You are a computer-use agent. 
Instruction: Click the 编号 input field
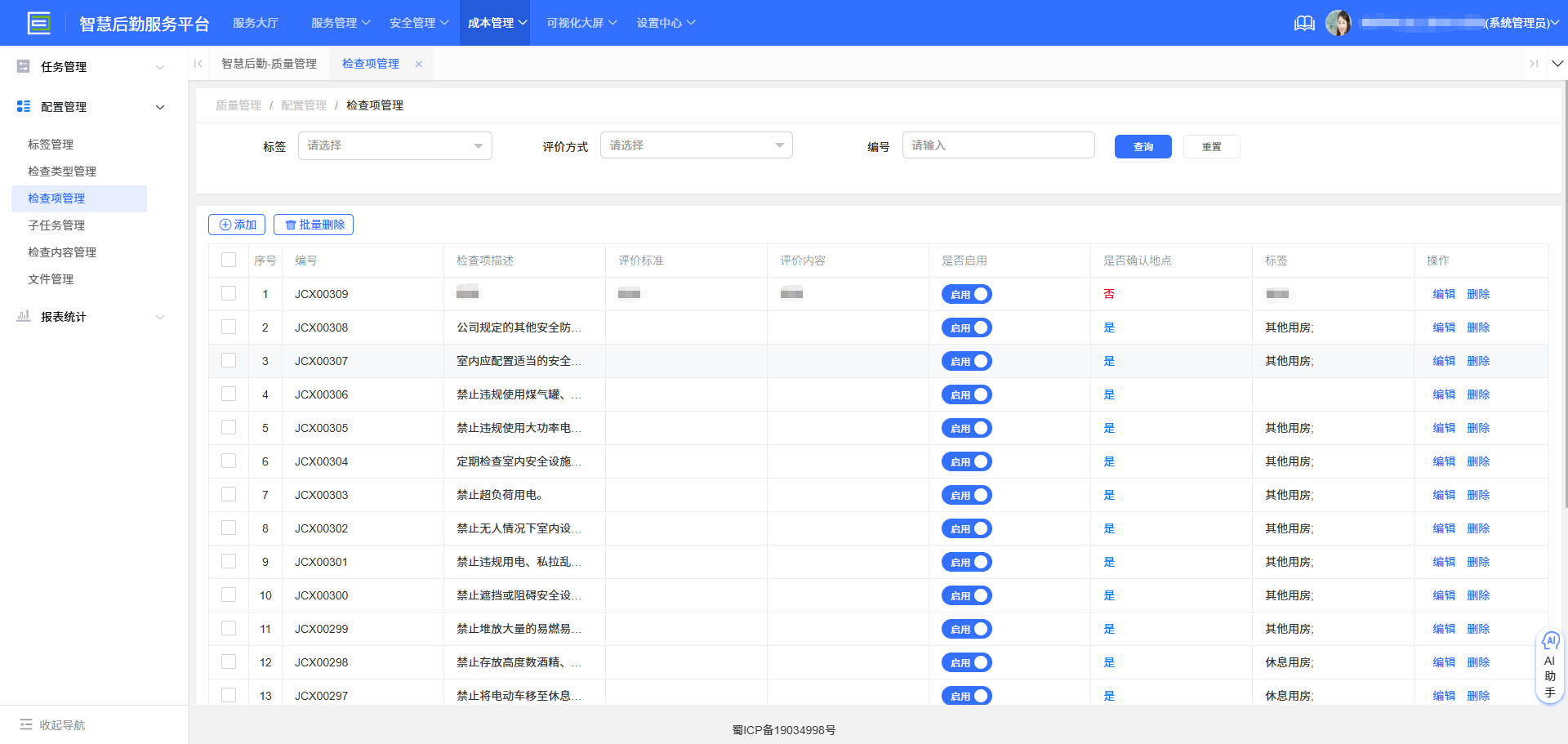pos(998,145)
